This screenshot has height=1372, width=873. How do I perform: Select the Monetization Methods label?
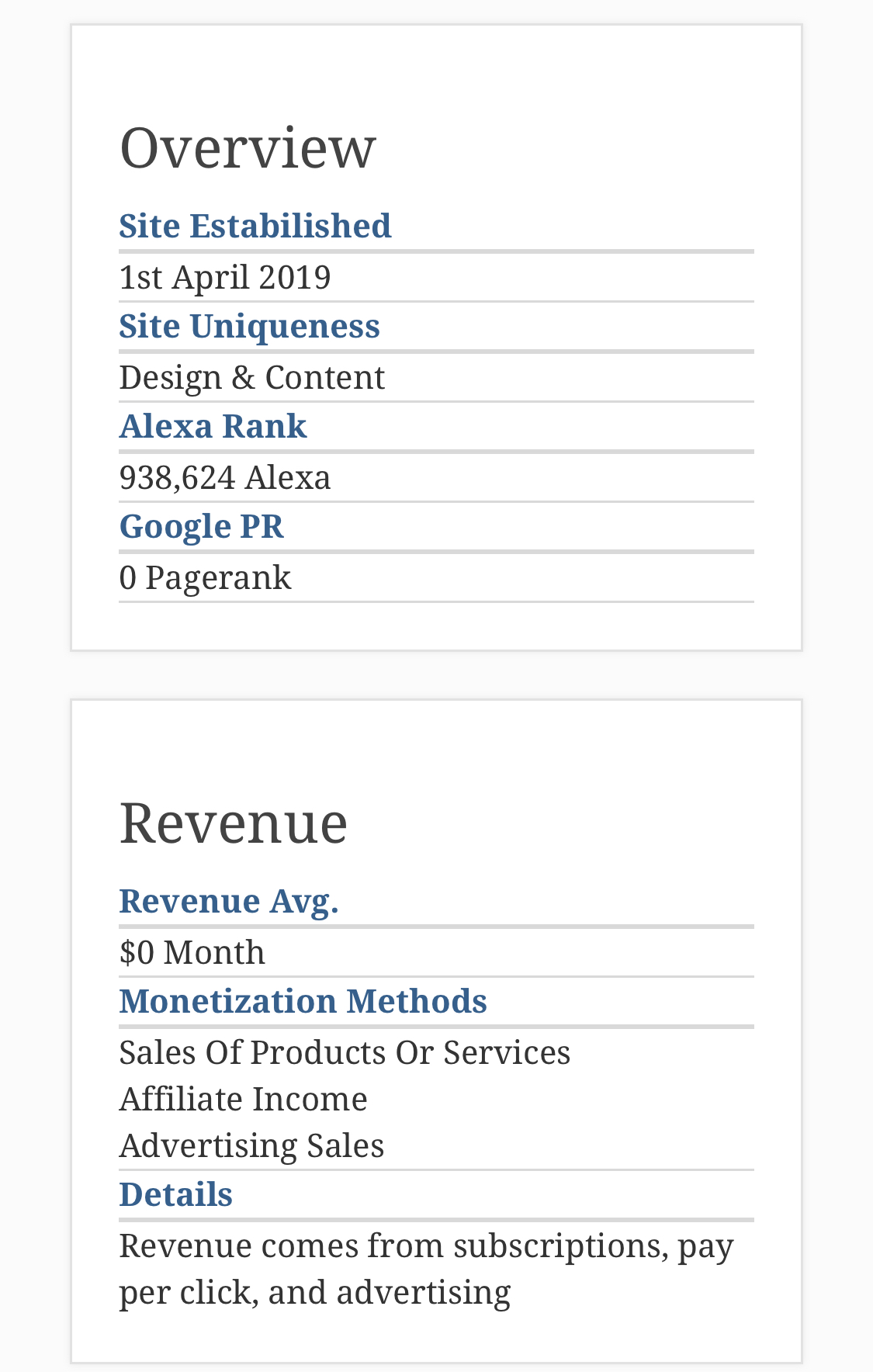303,1001
